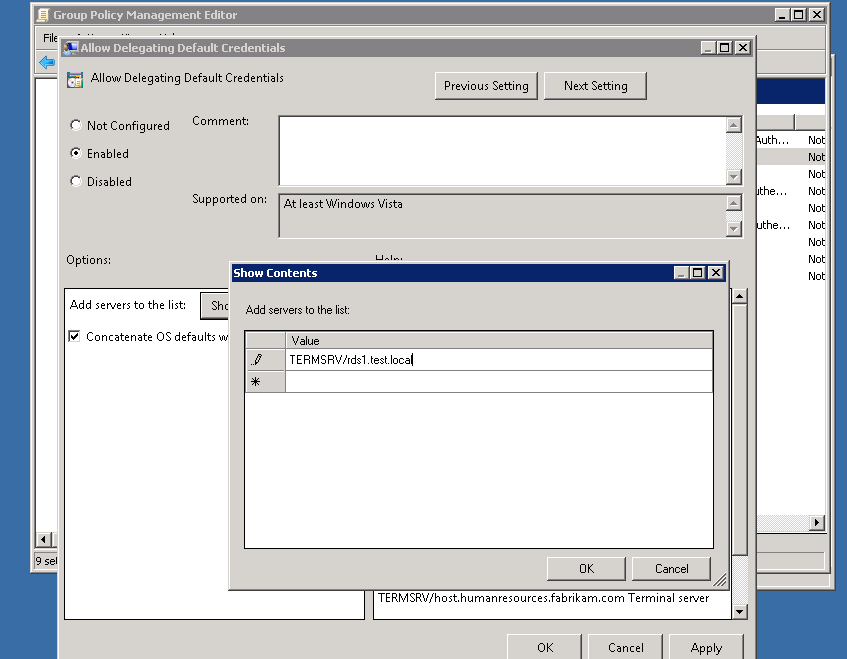The height and width of the screenshot is (659, 847).
Task: Minimize the Show Contents dialog
Action: (x=681, y=273)
